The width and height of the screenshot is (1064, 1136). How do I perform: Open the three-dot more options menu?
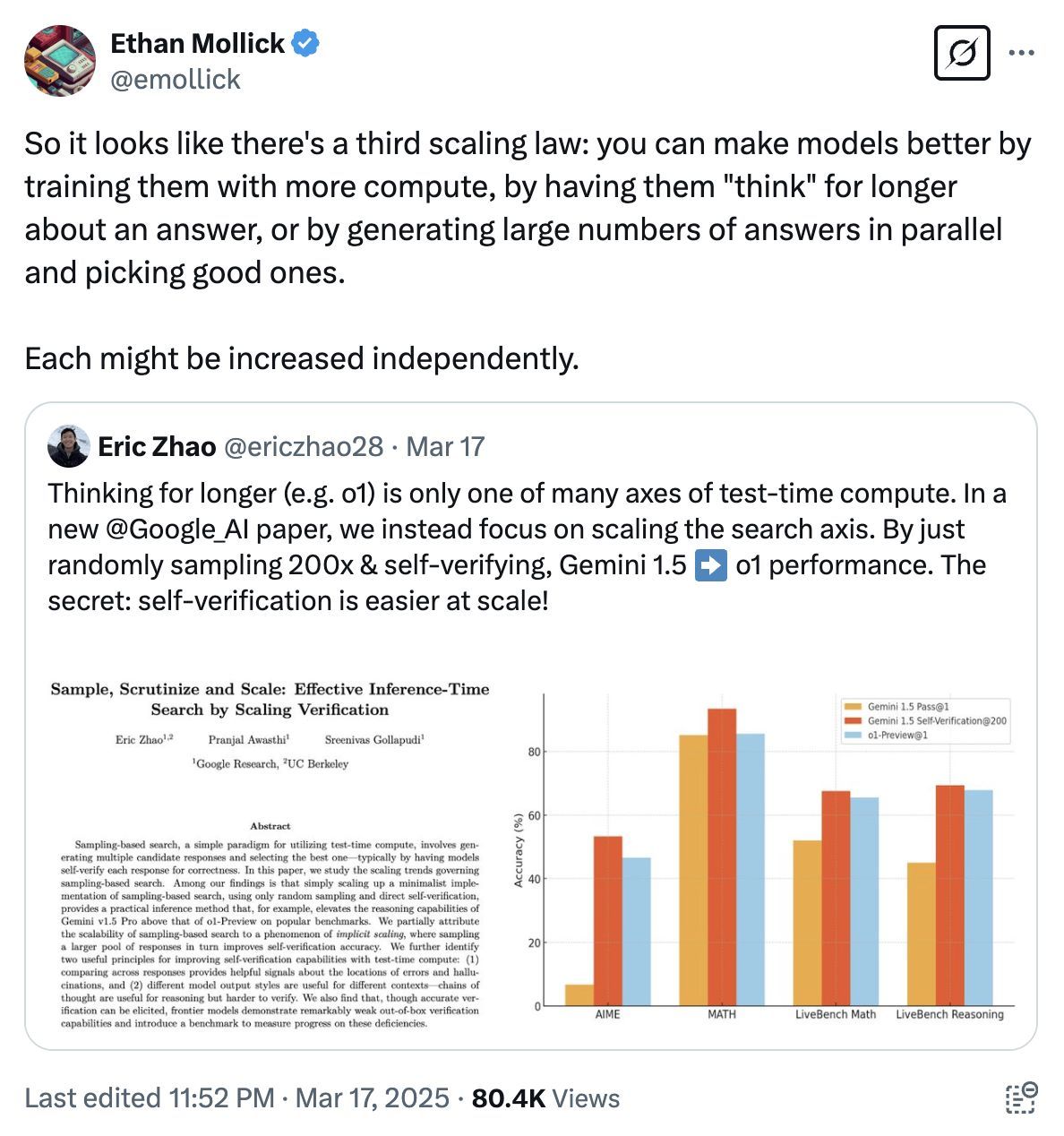pyautogui.click(x=1021, y=53)
